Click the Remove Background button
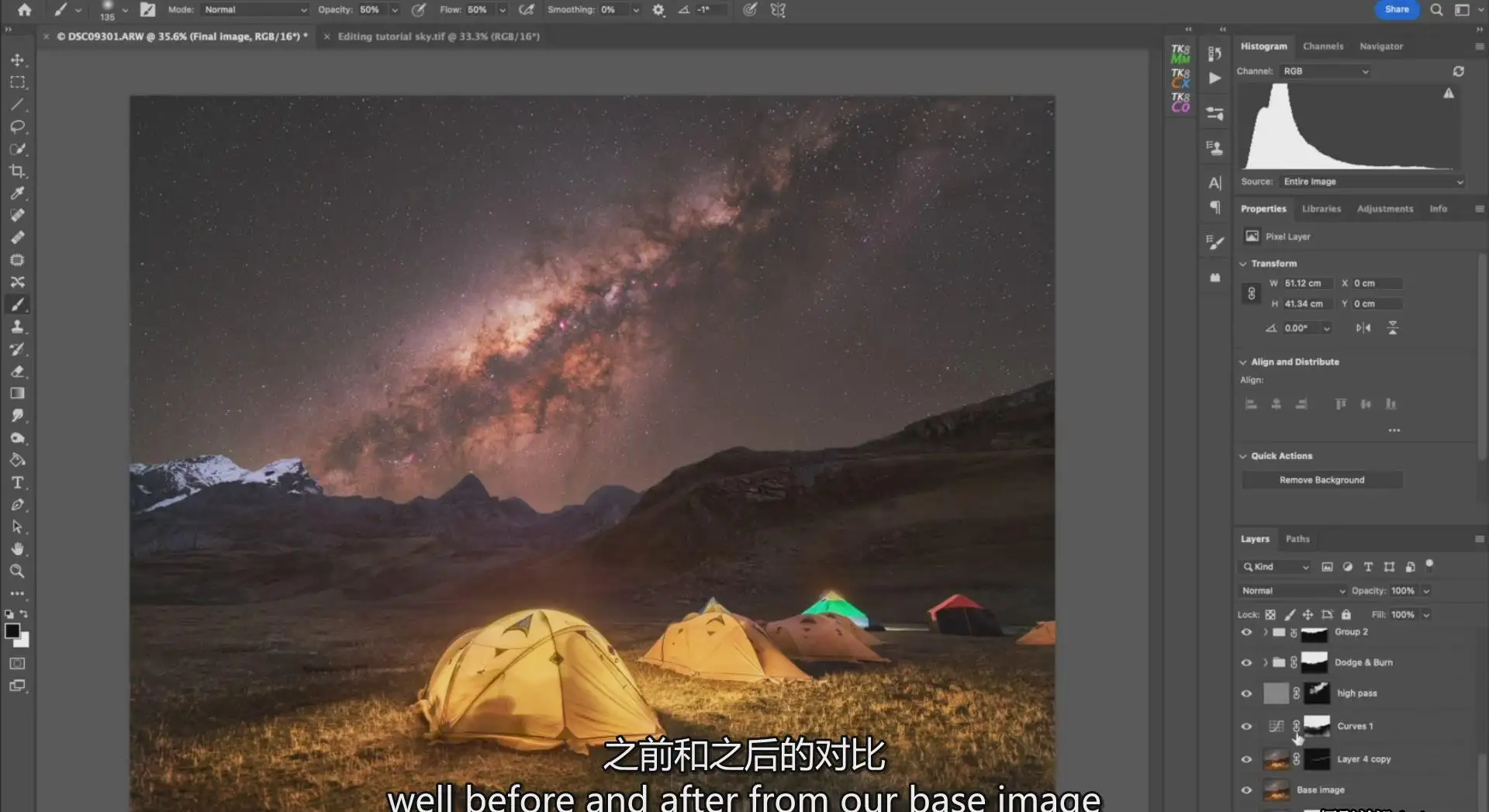Screen dimensions: 1489x812 1321,480
